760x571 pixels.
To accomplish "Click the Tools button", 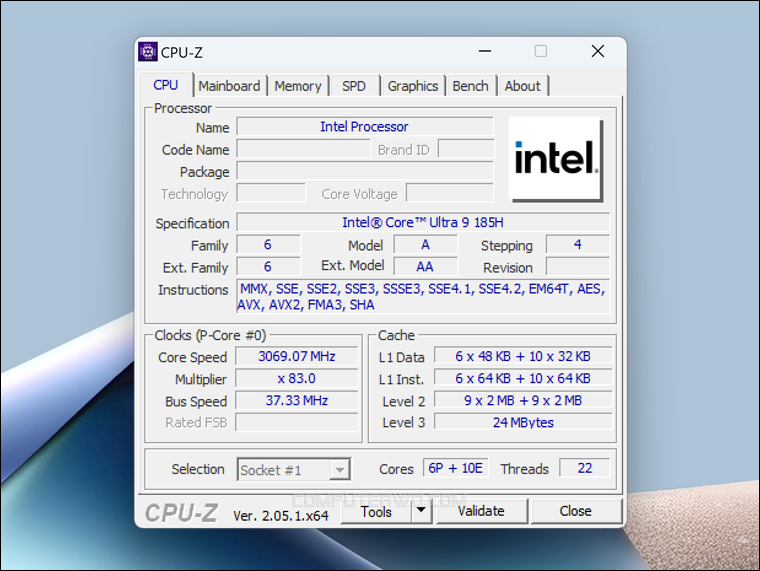I will [377, 512].
